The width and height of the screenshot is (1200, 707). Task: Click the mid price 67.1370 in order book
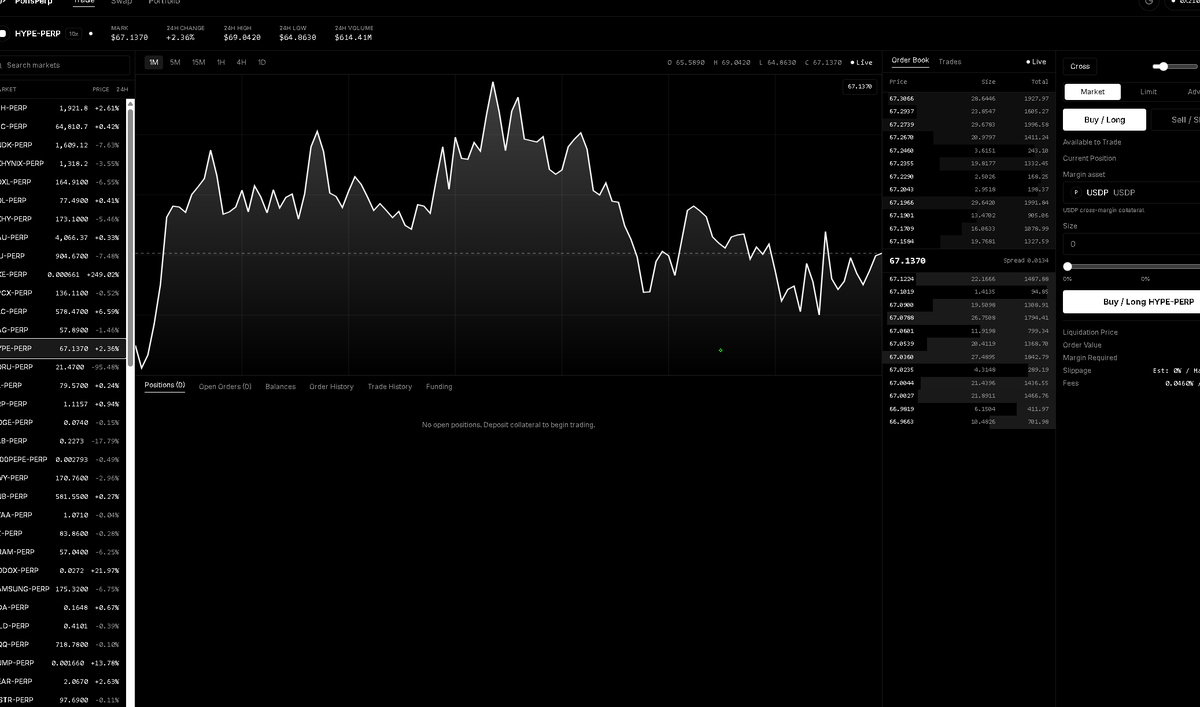coord(907,260)
